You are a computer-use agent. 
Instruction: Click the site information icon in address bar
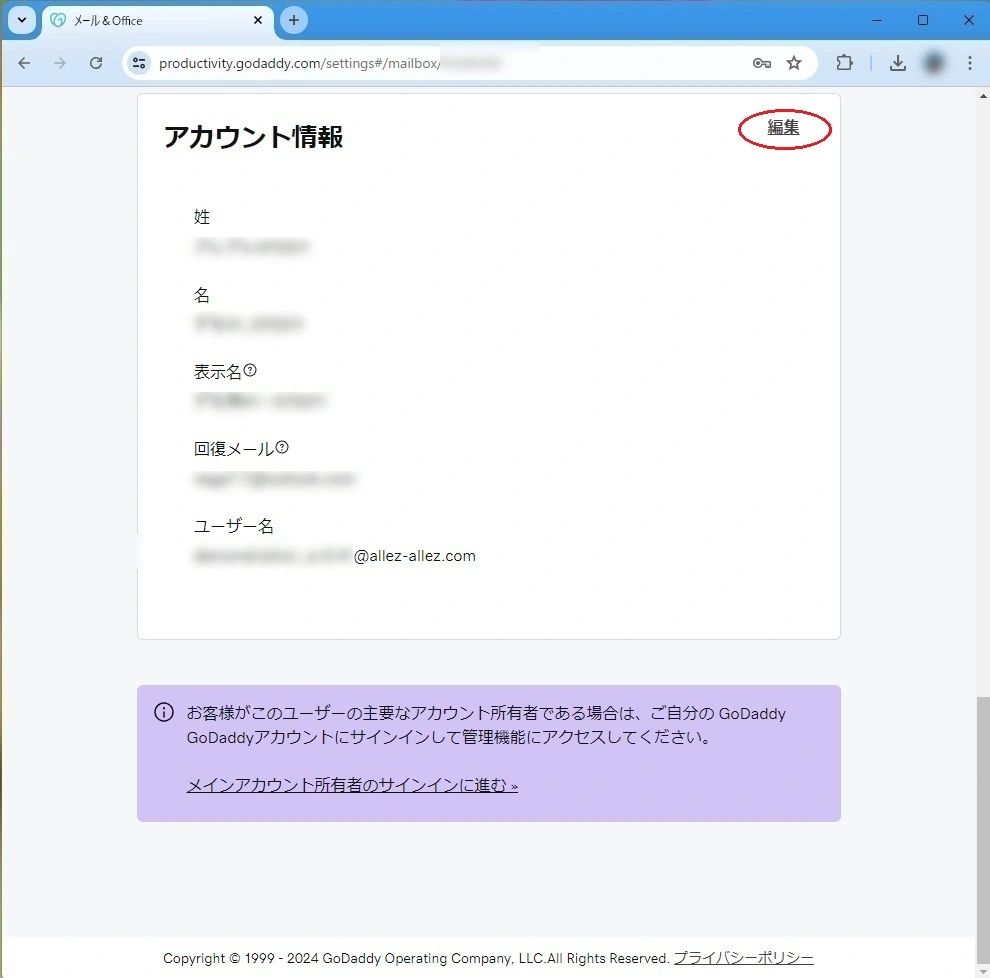tap(140, 63)
